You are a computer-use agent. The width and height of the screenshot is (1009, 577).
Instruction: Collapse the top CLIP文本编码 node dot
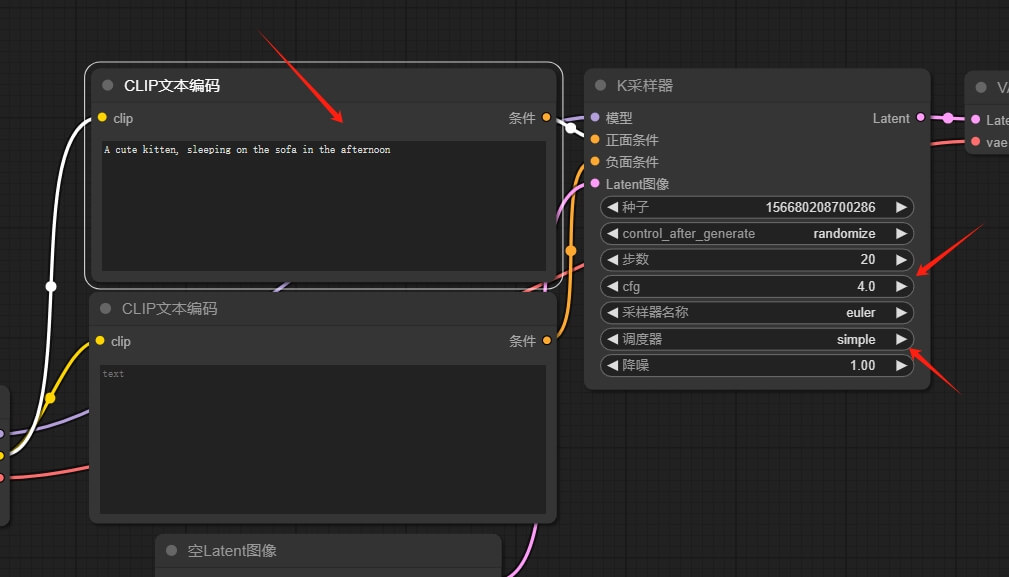coord(108,86)
